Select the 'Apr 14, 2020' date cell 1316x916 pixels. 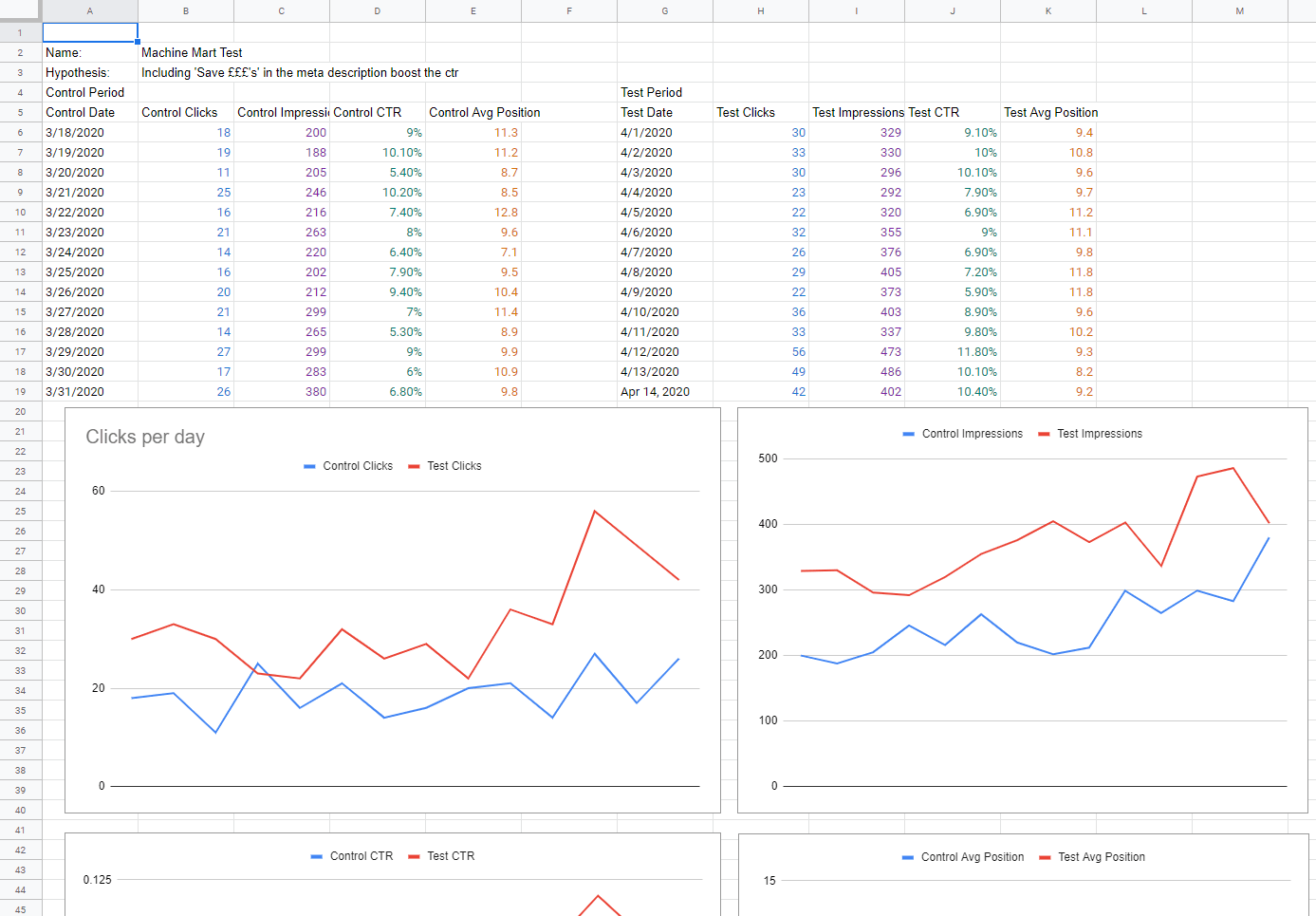coord(656,392)
